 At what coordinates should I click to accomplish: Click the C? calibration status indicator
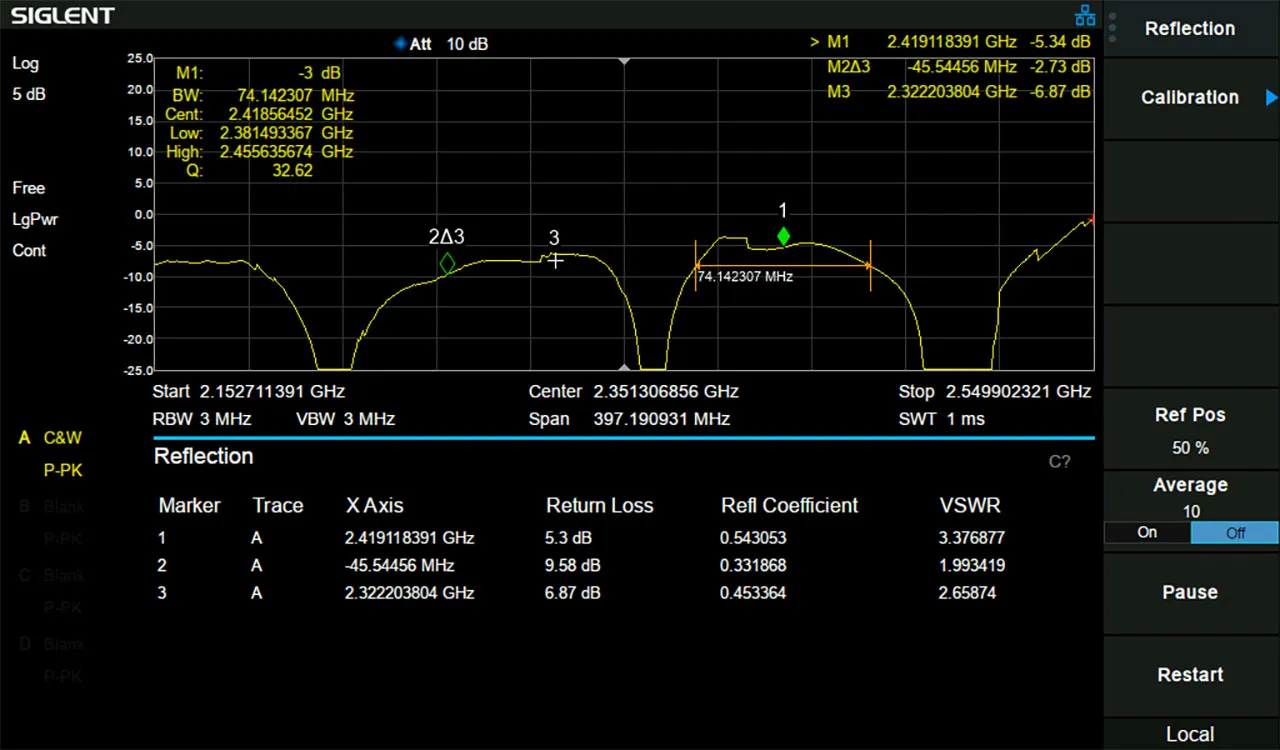pos(1059,462)
